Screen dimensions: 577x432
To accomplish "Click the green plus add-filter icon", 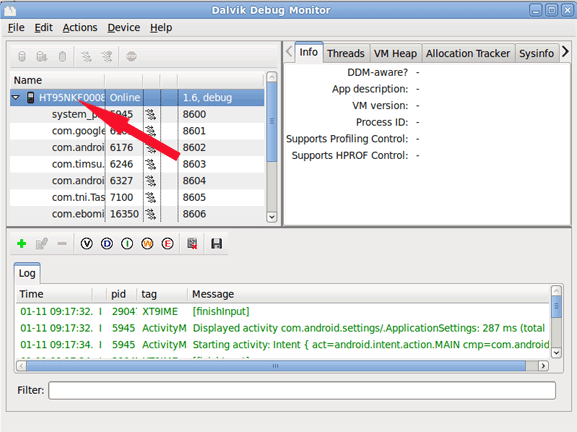I will [22, 244].
